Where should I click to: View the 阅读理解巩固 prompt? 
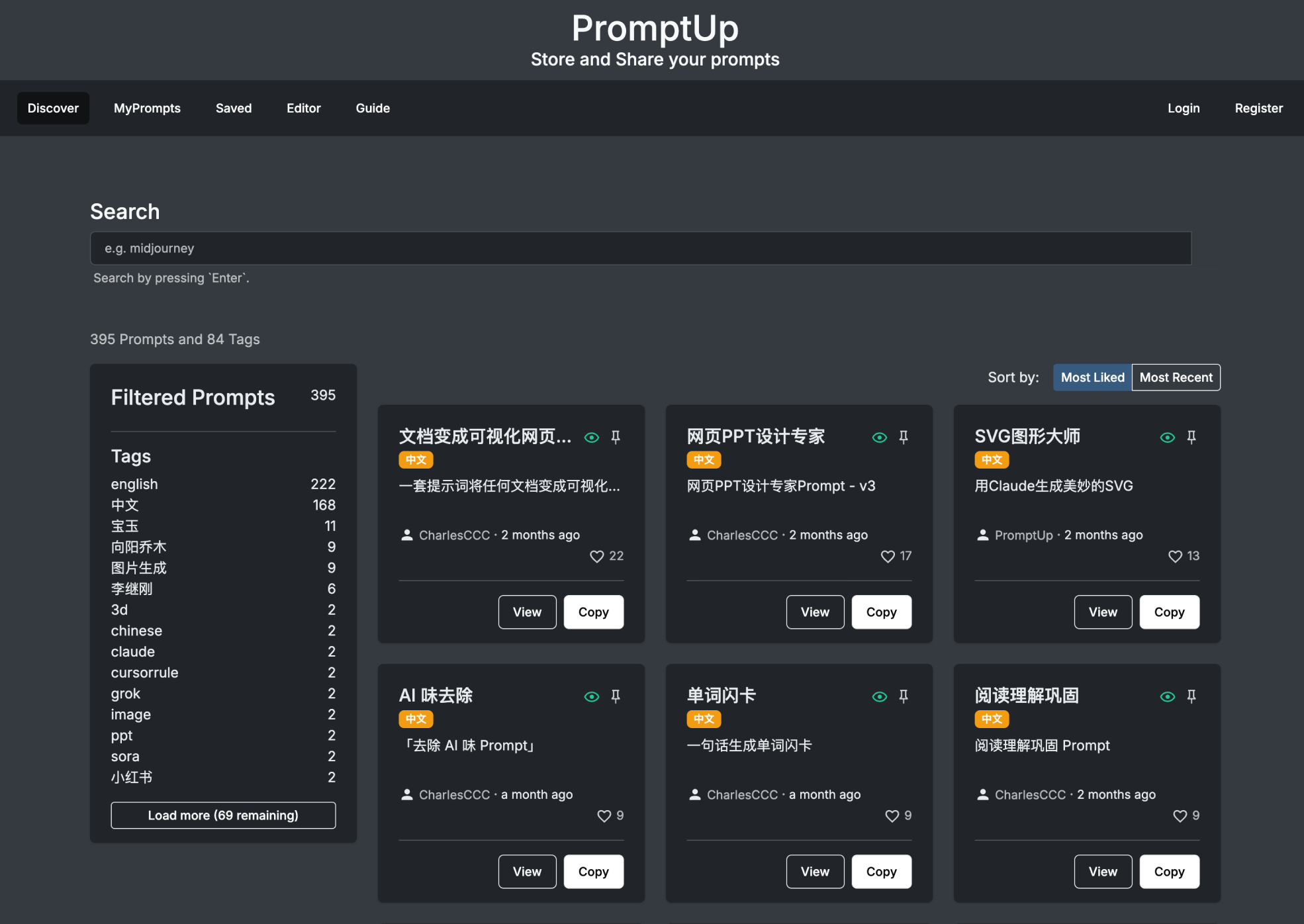click(x=1103, y=872)
